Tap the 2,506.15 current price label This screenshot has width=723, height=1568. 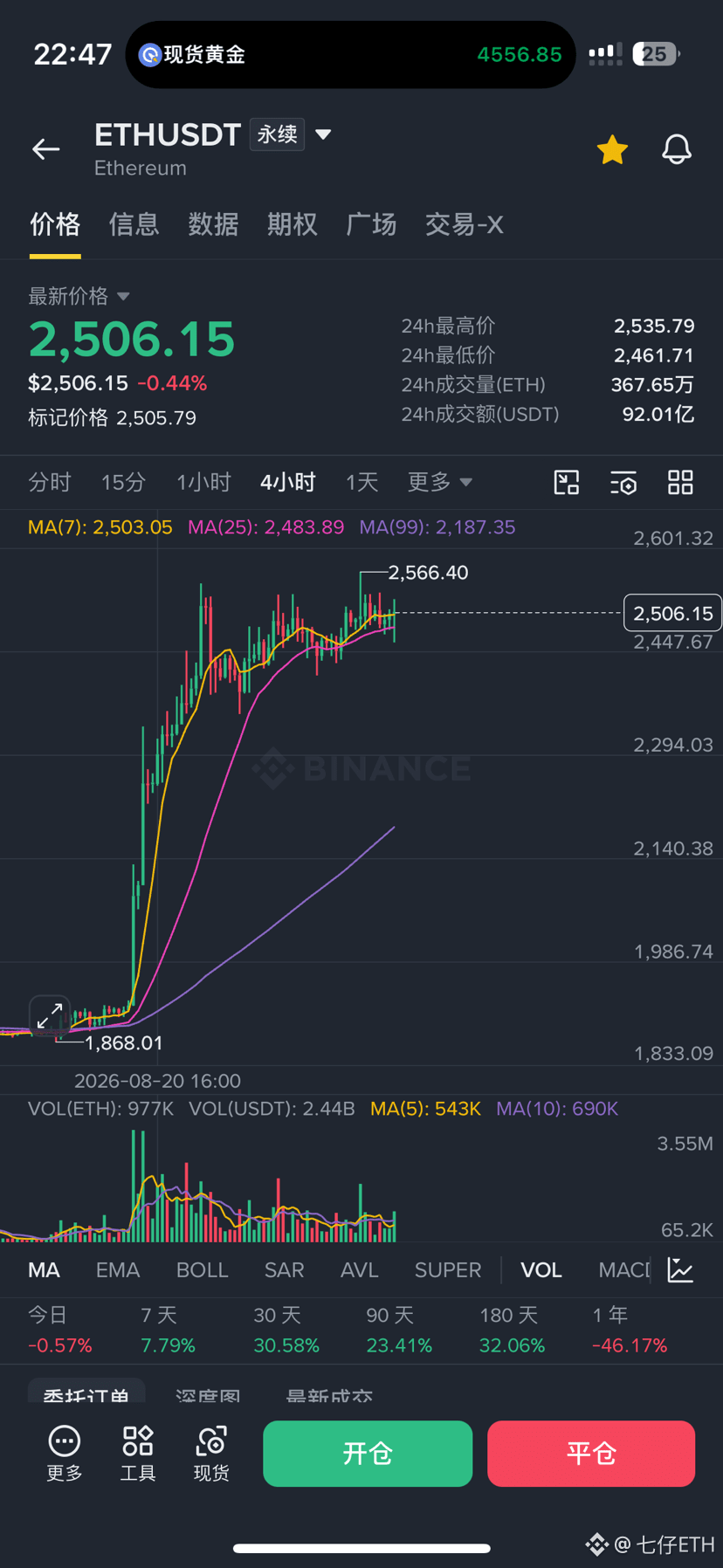click(673, 614)
